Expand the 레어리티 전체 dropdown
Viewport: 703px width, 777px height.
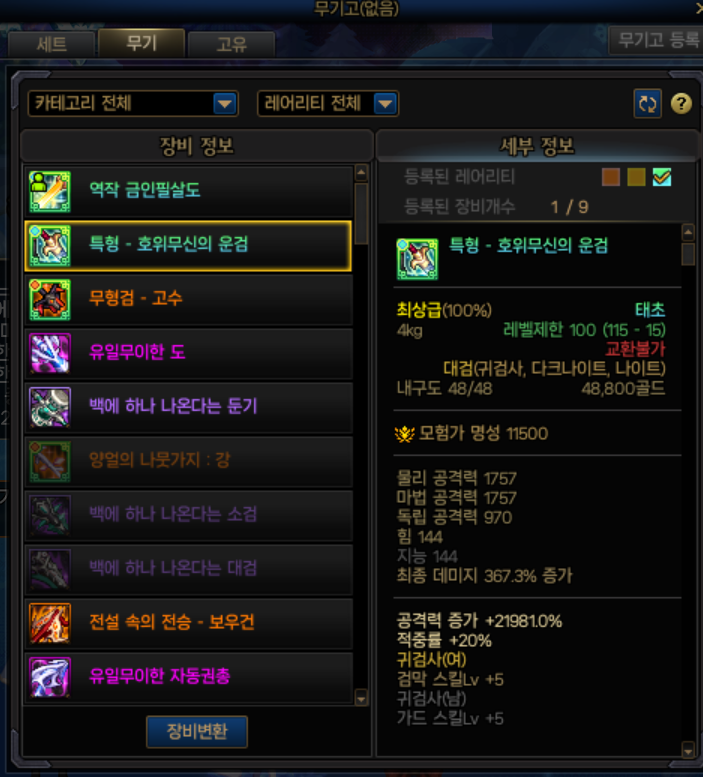pyautogui.click(x=328, y=104)
